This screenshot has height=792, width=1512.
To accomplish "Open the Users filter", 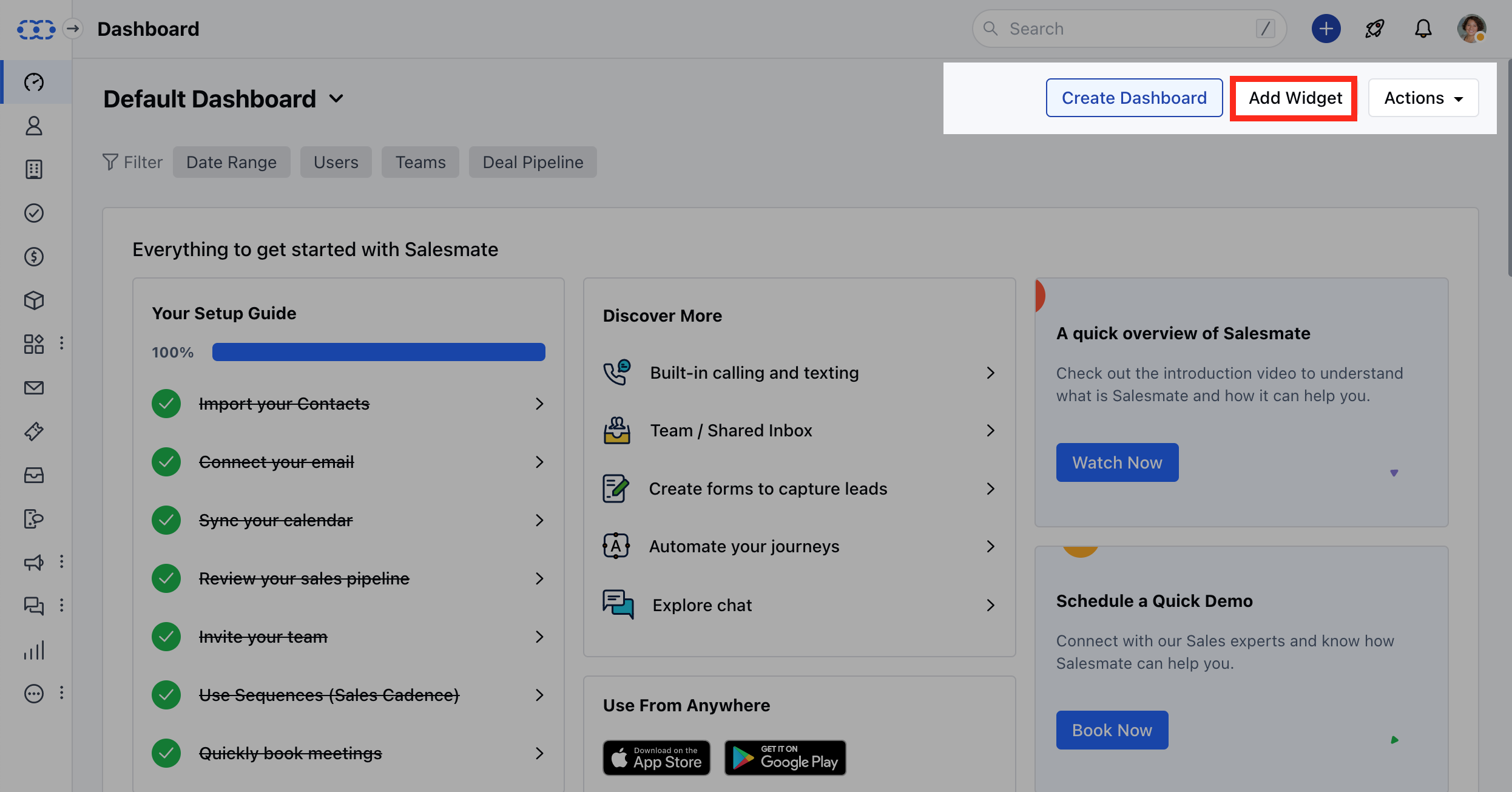I will click(336, 162).
